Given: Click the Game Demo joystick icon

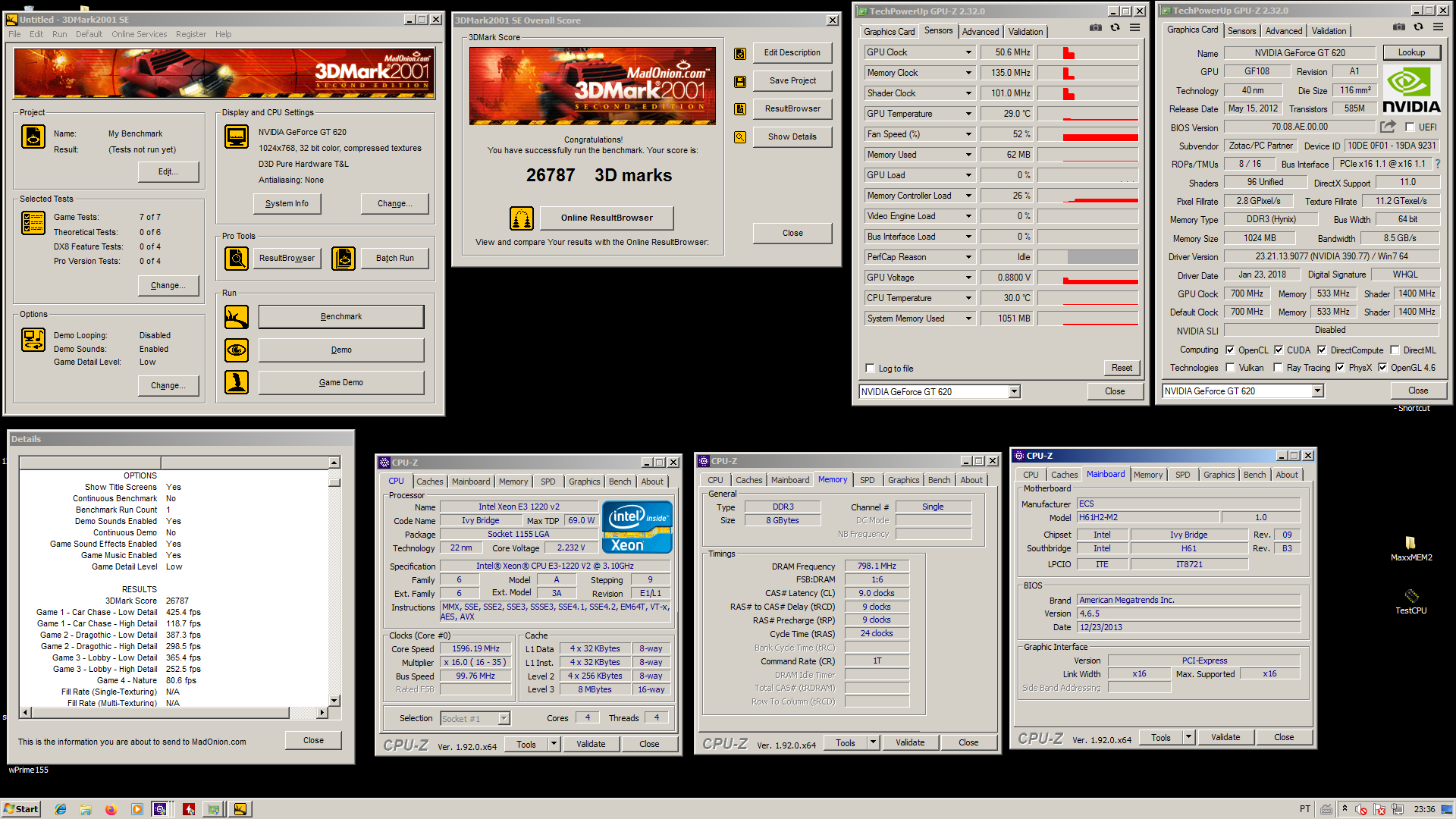Looking at the screenshot, I should pos(237,382).
